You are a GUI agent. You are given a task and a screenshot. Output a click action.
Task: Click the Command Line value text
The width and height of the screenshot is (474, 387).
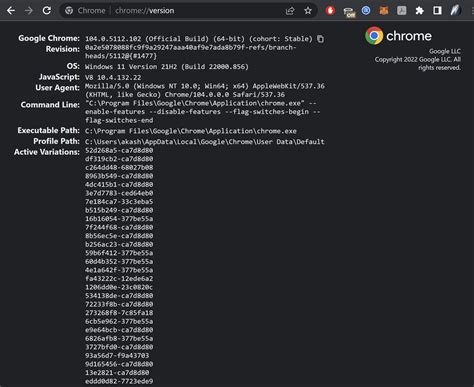[202, 112]
